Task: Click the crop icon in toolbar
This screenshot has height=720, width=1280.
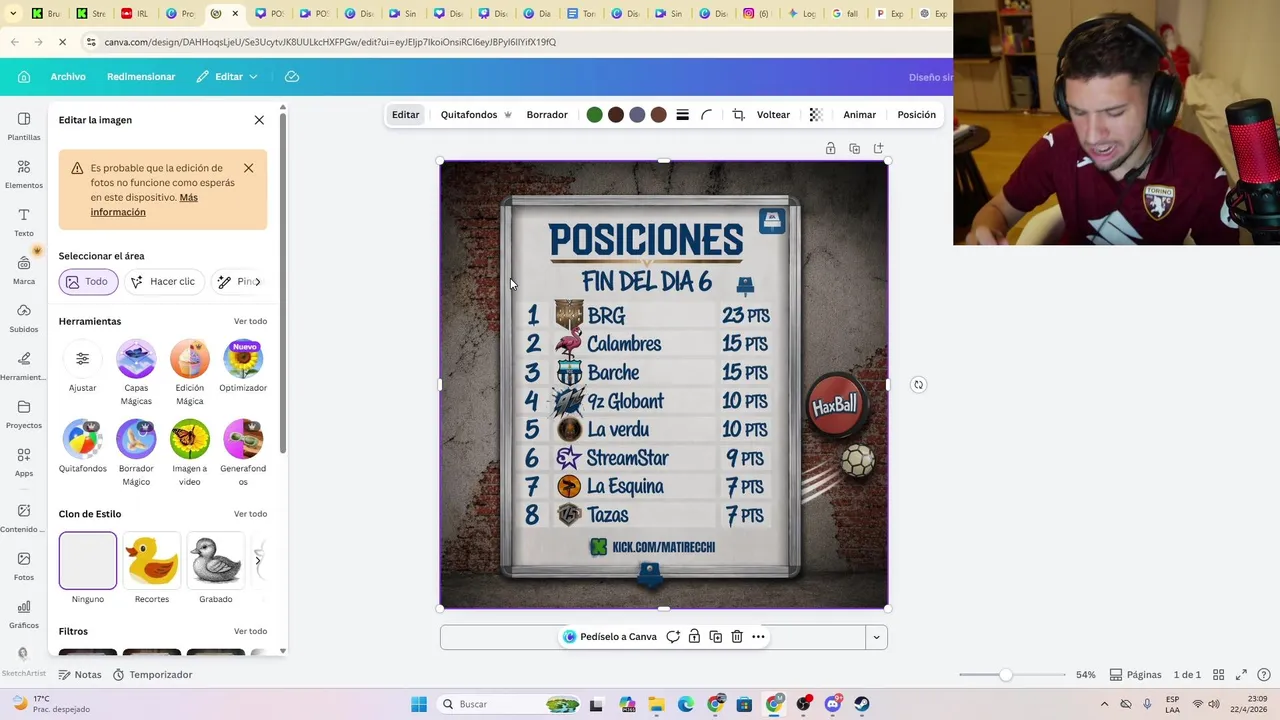Action: tap(738, 115)
